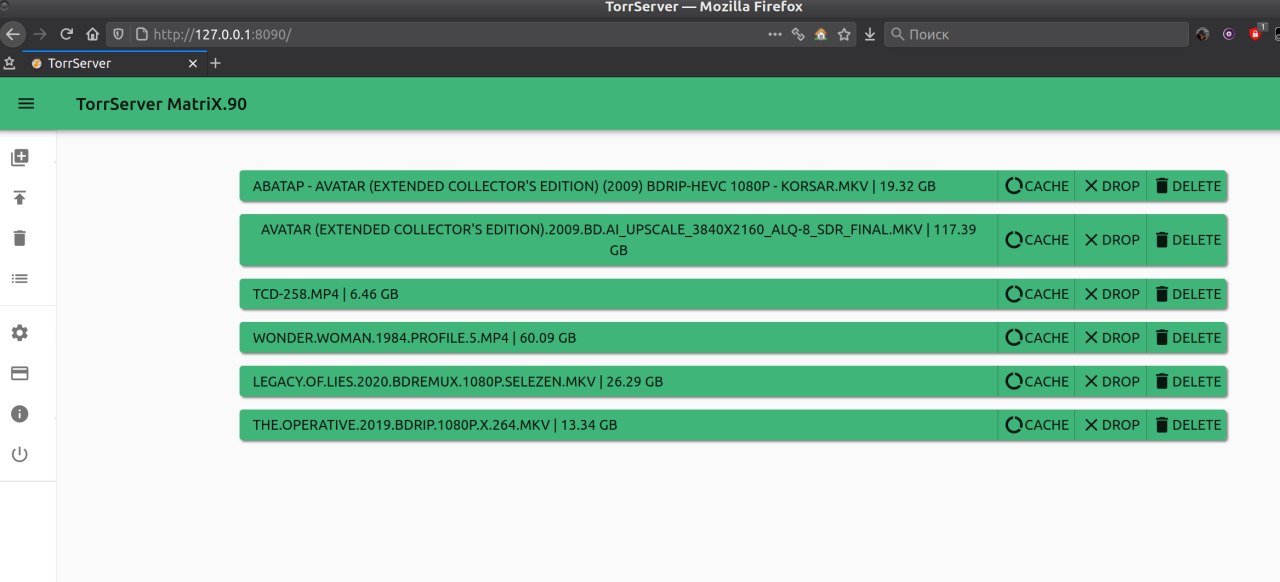Click the red lock extension icon

point(1257,33)
